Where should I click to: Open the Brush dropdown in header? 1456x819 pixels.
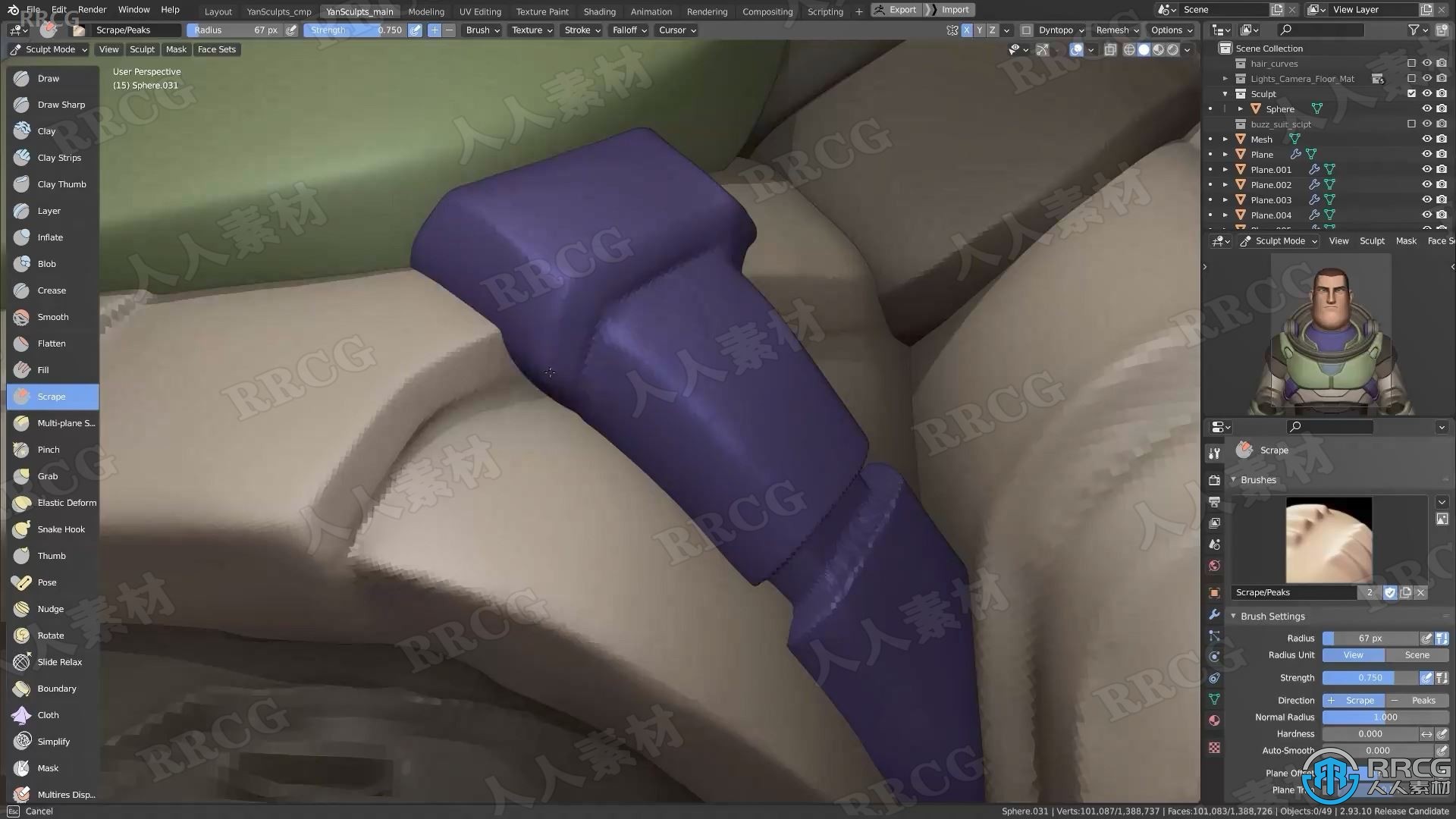(482, 30)
